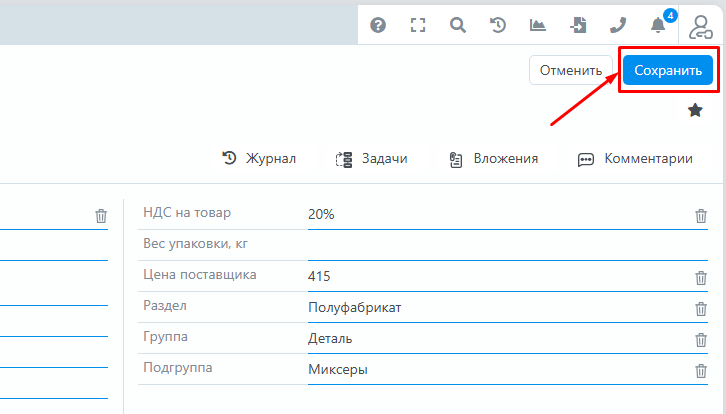Viewport: 726px width, 414px height.
Task: Open the Задачи tab
Action: point(372,158)
